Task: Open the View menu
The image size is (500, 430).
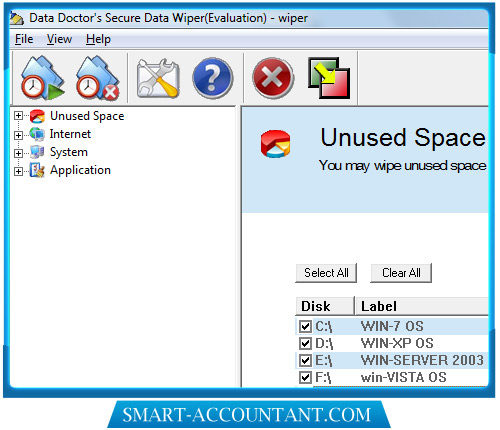Action: 59,39
